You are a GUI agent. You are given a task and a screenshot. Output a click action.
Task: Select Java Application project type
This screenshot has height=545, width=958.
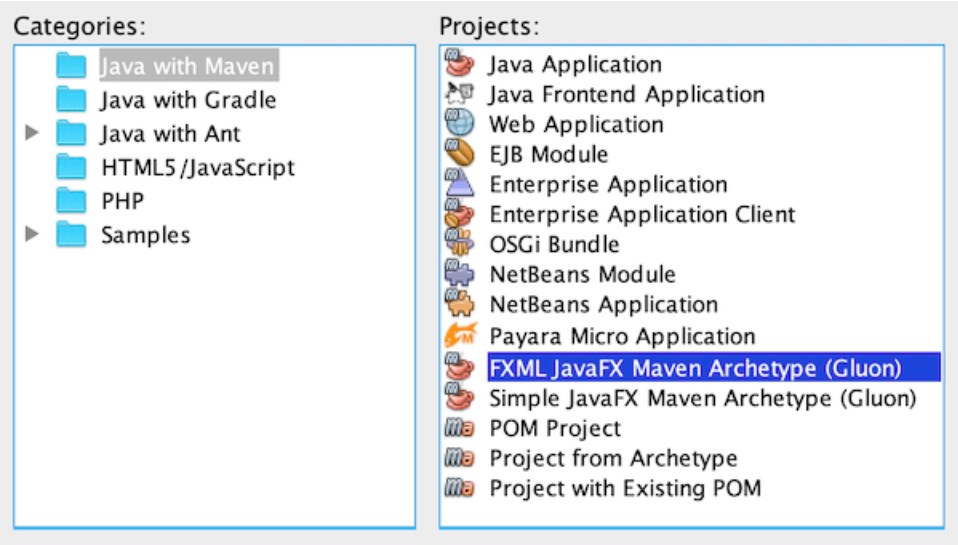(575, 64)
